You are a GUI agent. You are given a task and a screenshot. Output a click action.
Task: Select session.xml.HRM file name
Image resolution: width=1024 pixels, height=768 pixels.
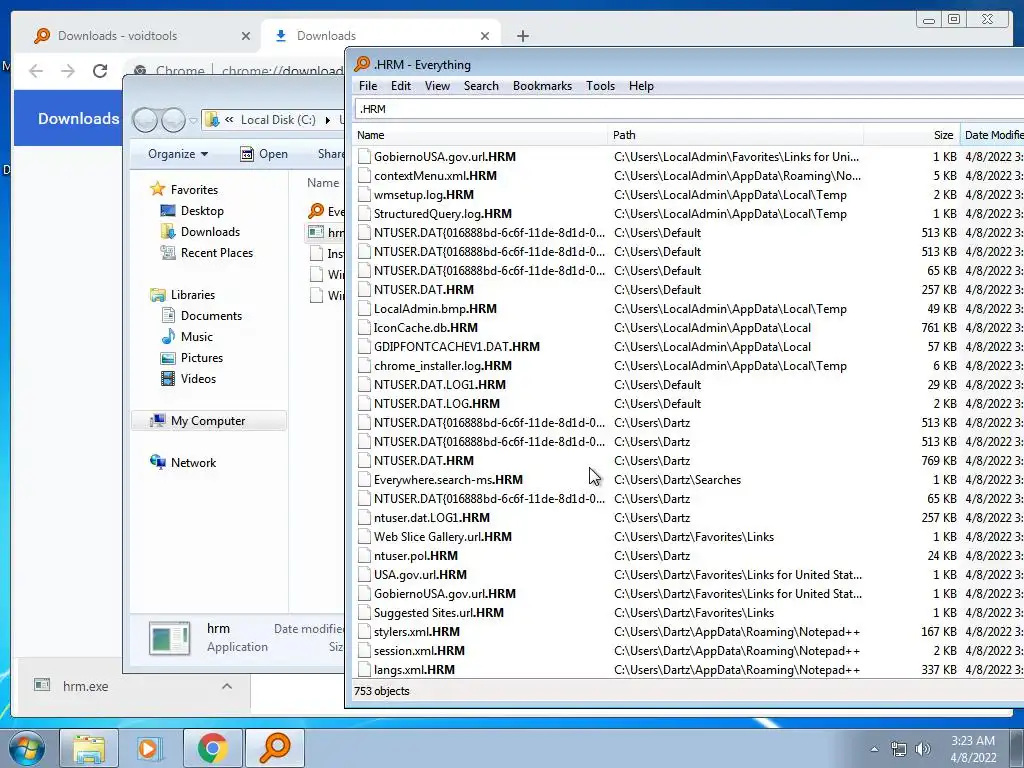[419, 651]
